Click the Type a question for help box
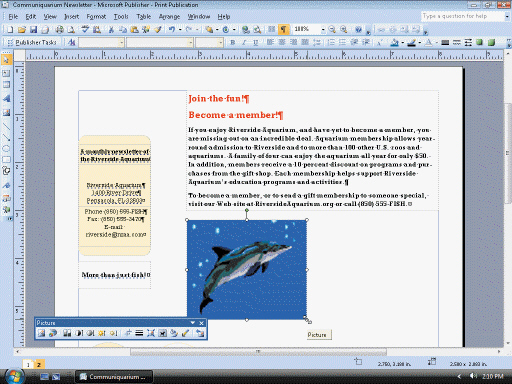 (x=464, y=16)
